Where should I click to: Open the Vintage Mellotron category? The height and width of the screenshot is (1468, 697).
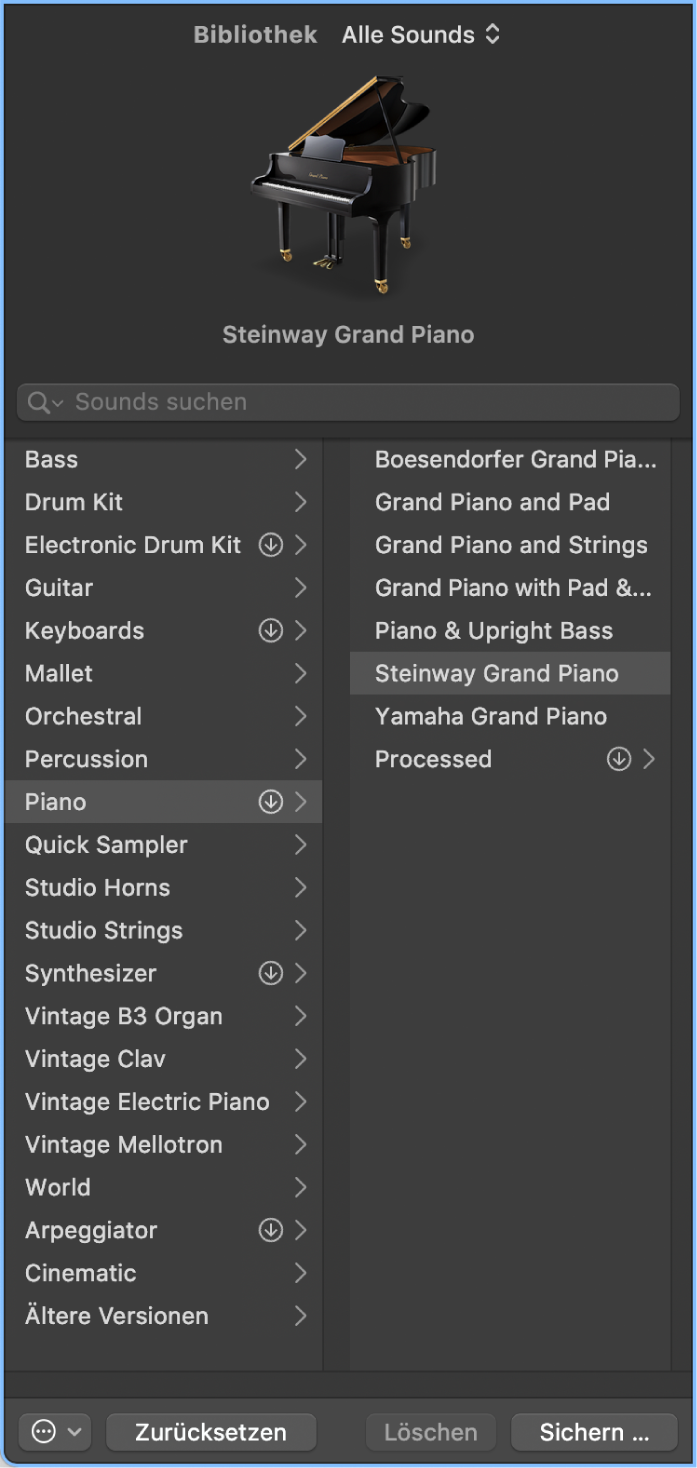163,1144
